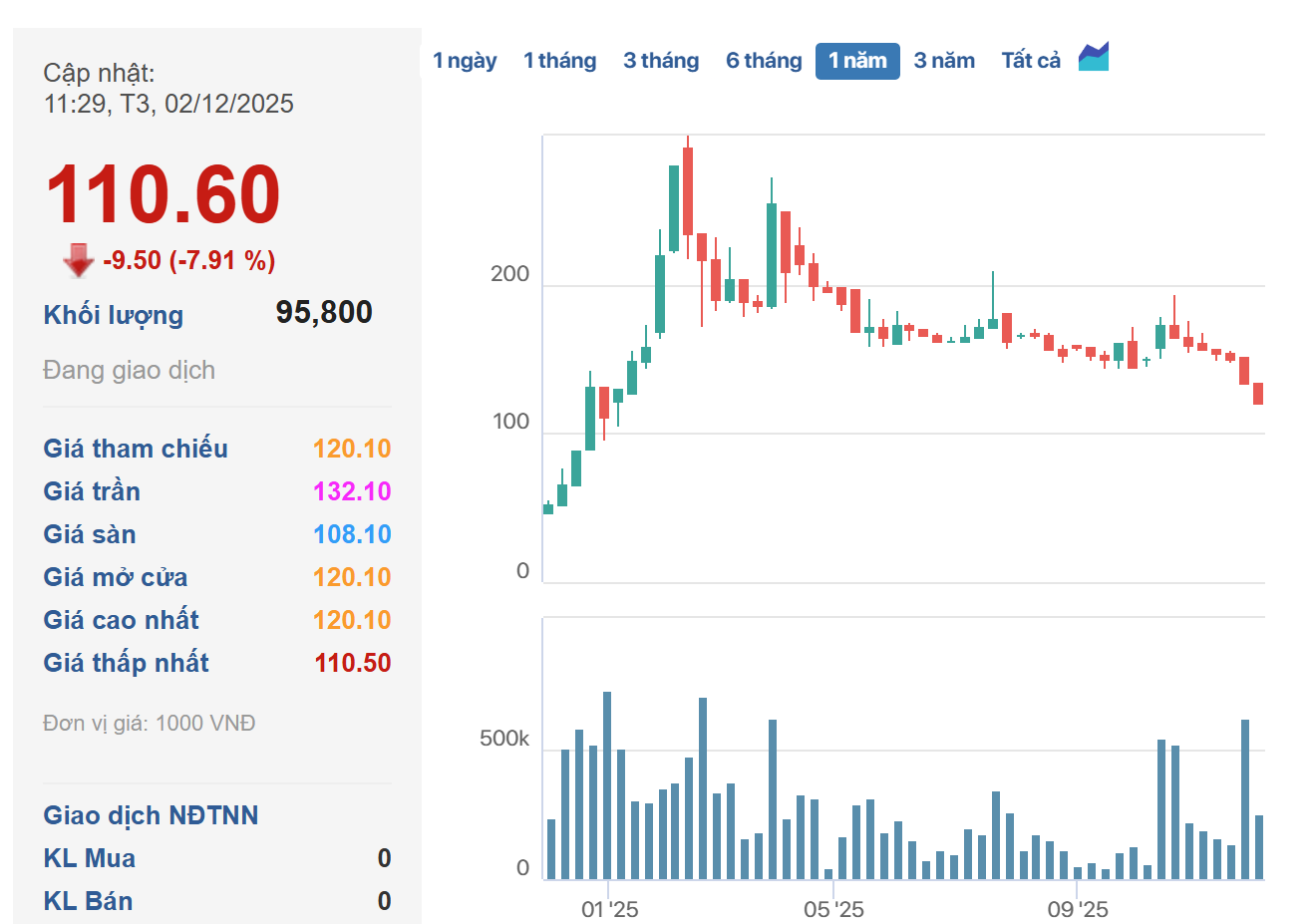
Task: Switch to the 3 năm view
Action: (x=944, y=61)
